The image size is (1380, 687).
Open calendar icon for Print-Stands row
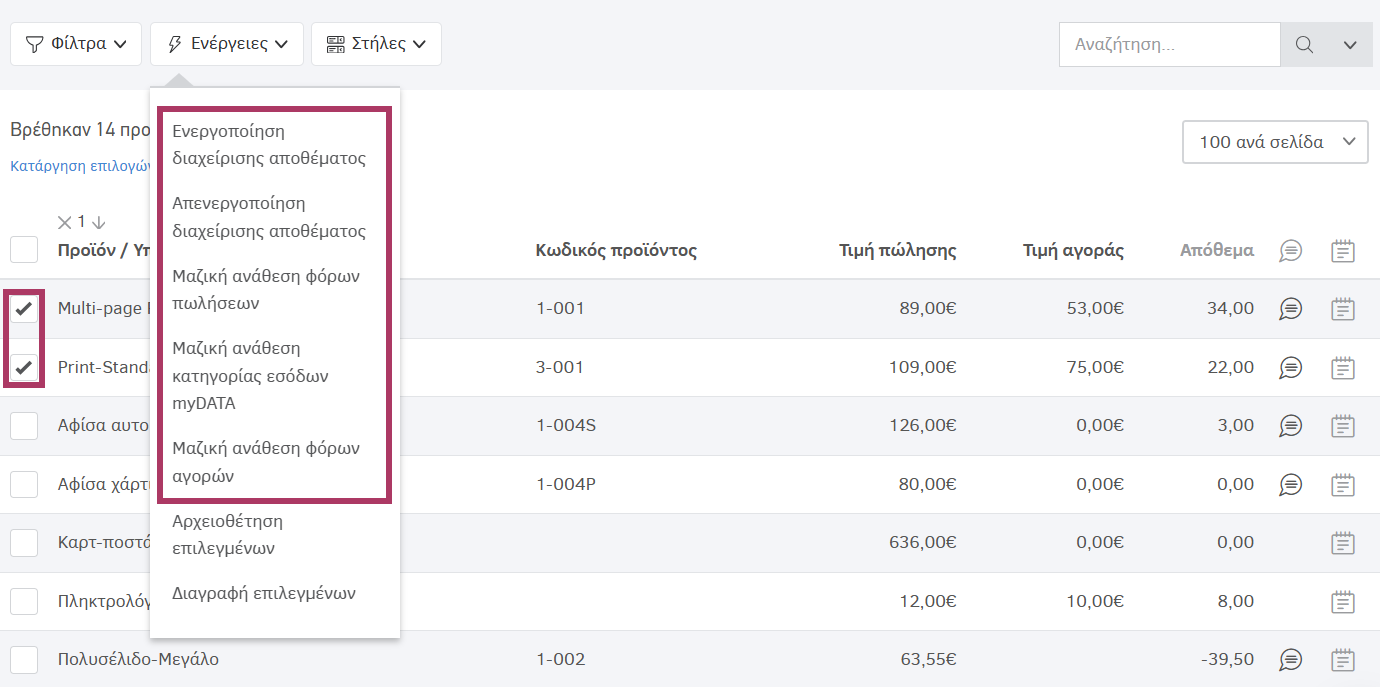(1343, 368)
